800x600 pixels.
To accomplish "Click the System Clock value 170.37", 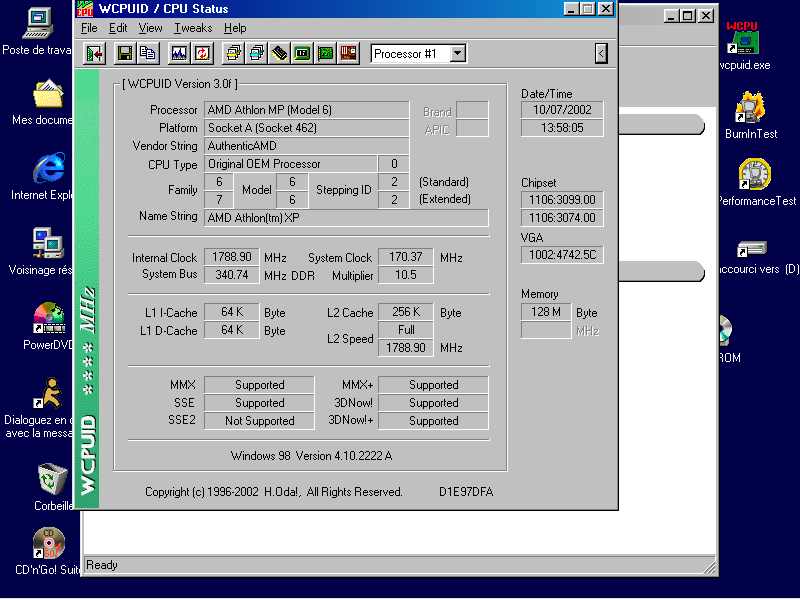I will [406, 257].
